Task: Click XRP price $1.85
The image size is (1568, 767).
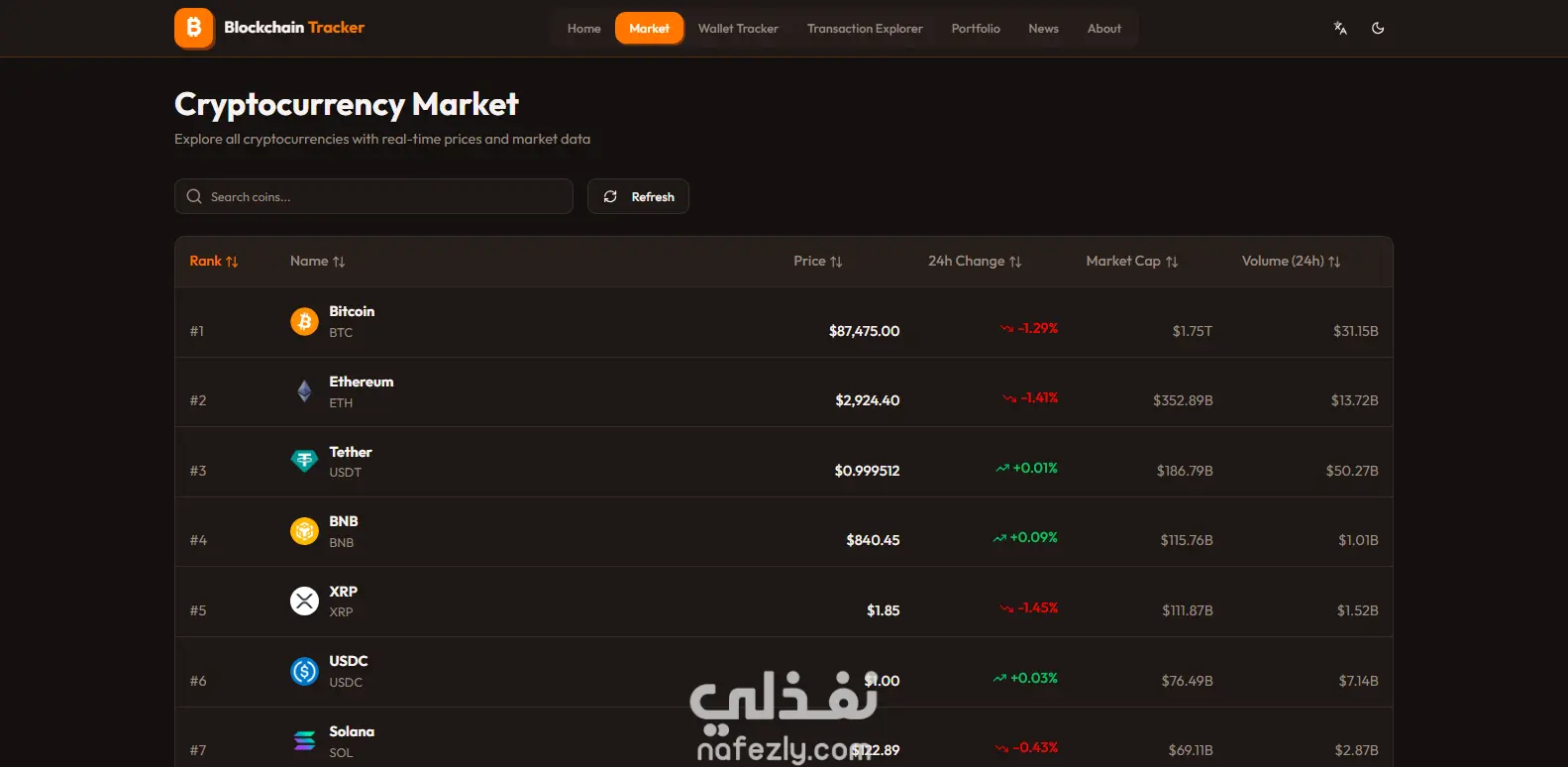Action: click(884, 610)
